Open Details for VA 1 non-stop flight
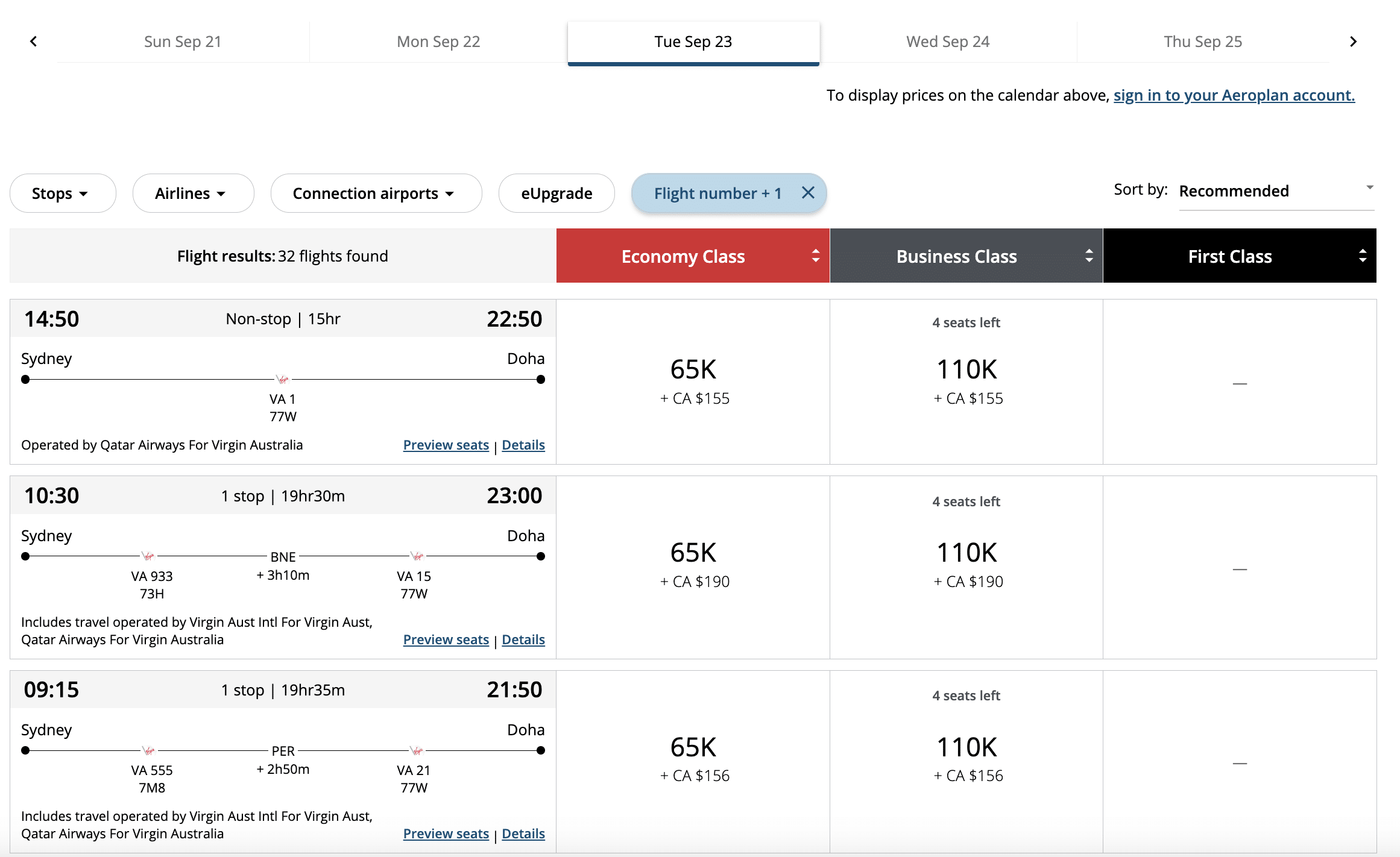This screenshot has width=1400, height=857. coord(523,445)
